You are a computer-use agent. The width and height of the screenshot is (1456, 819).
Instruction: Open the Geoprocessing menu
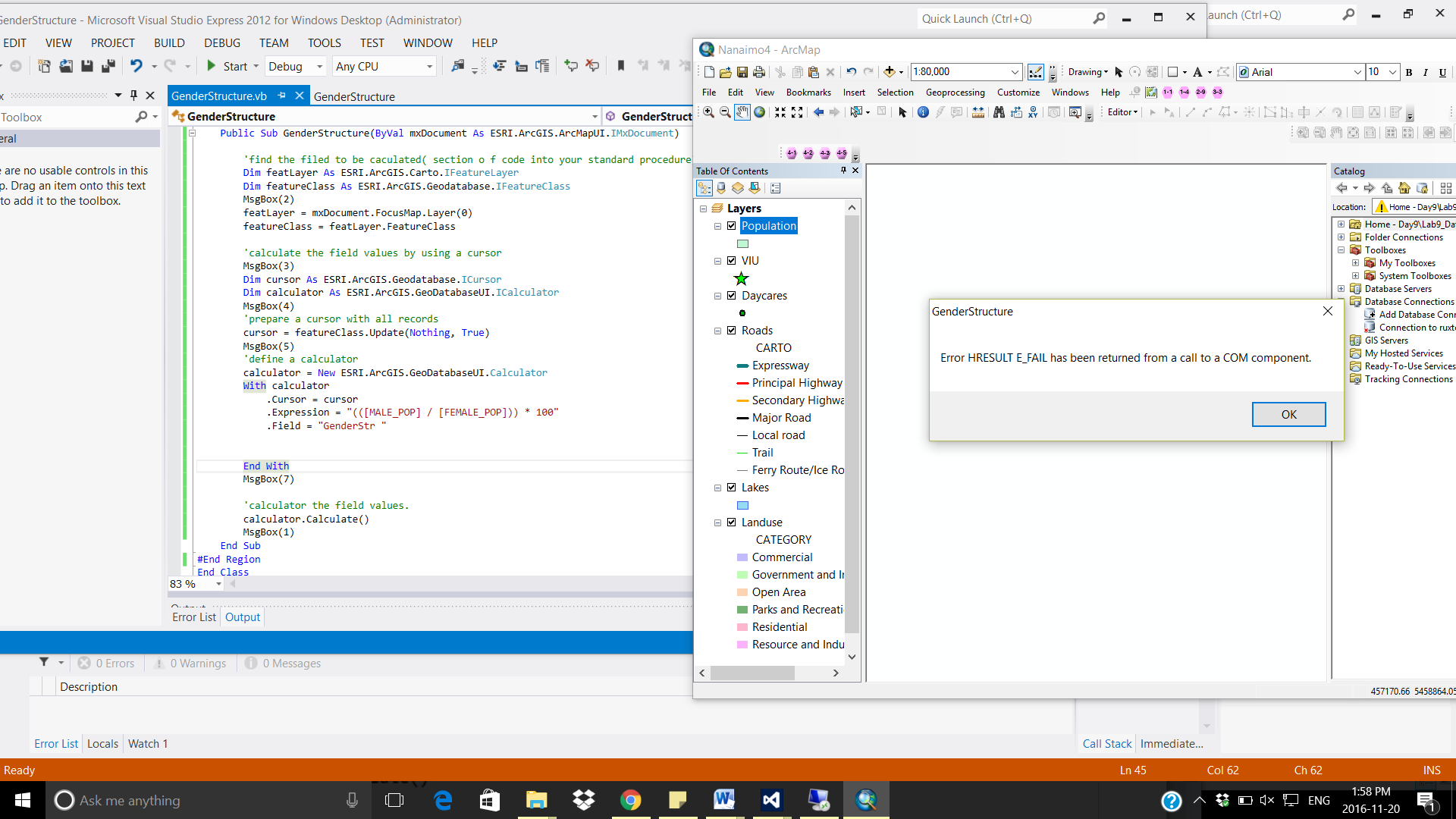pyautogui.click(x=955, y=93)
